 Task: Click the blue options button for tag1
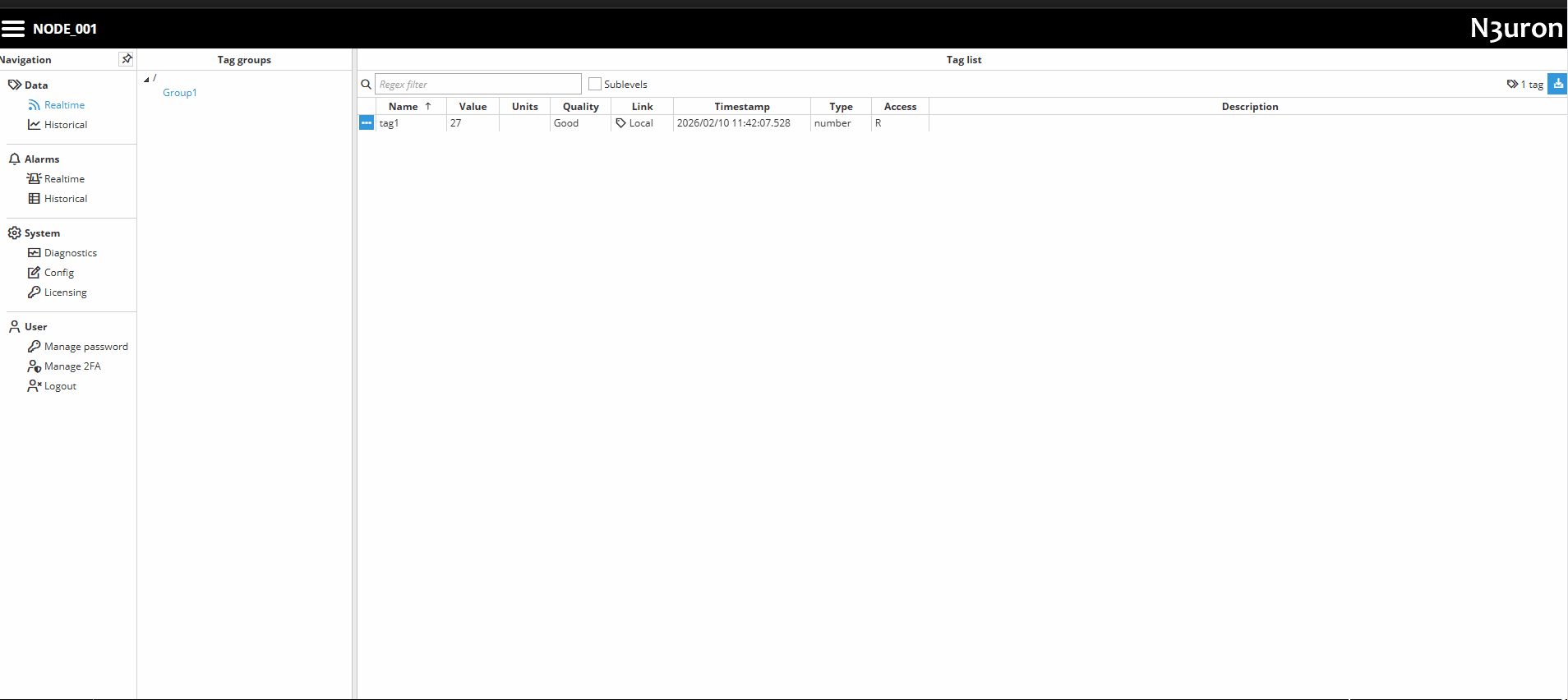click(367, 123)
